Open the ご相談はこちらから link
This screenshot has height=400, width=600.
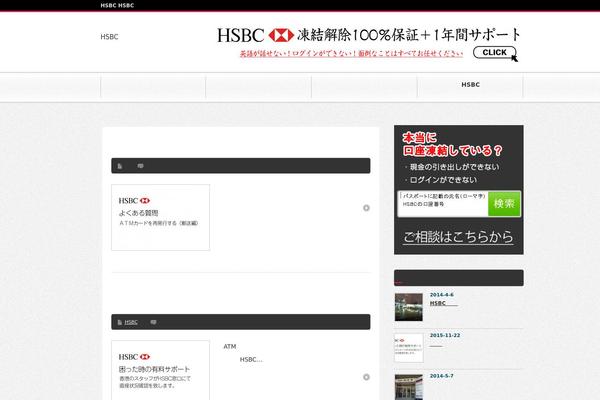pos(458,237)
